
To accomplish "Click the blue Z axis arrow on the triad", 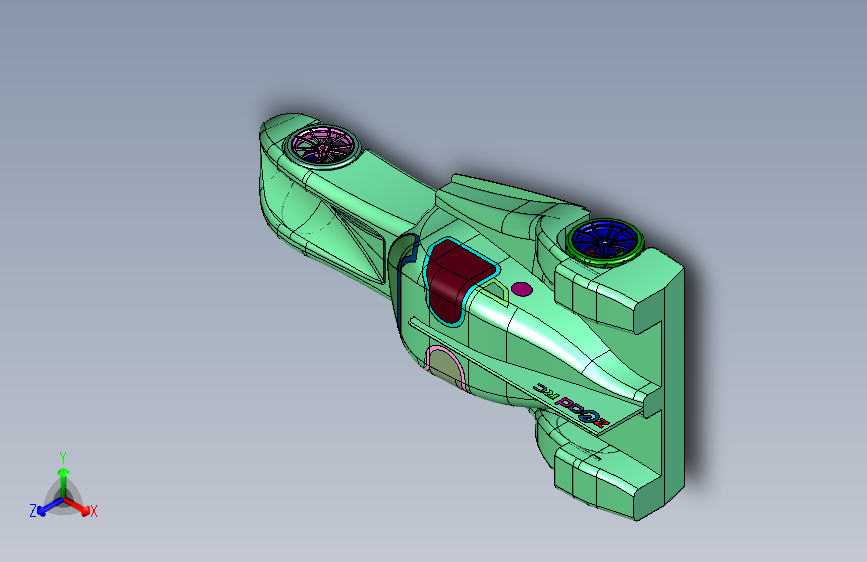I will coord(50,507).
